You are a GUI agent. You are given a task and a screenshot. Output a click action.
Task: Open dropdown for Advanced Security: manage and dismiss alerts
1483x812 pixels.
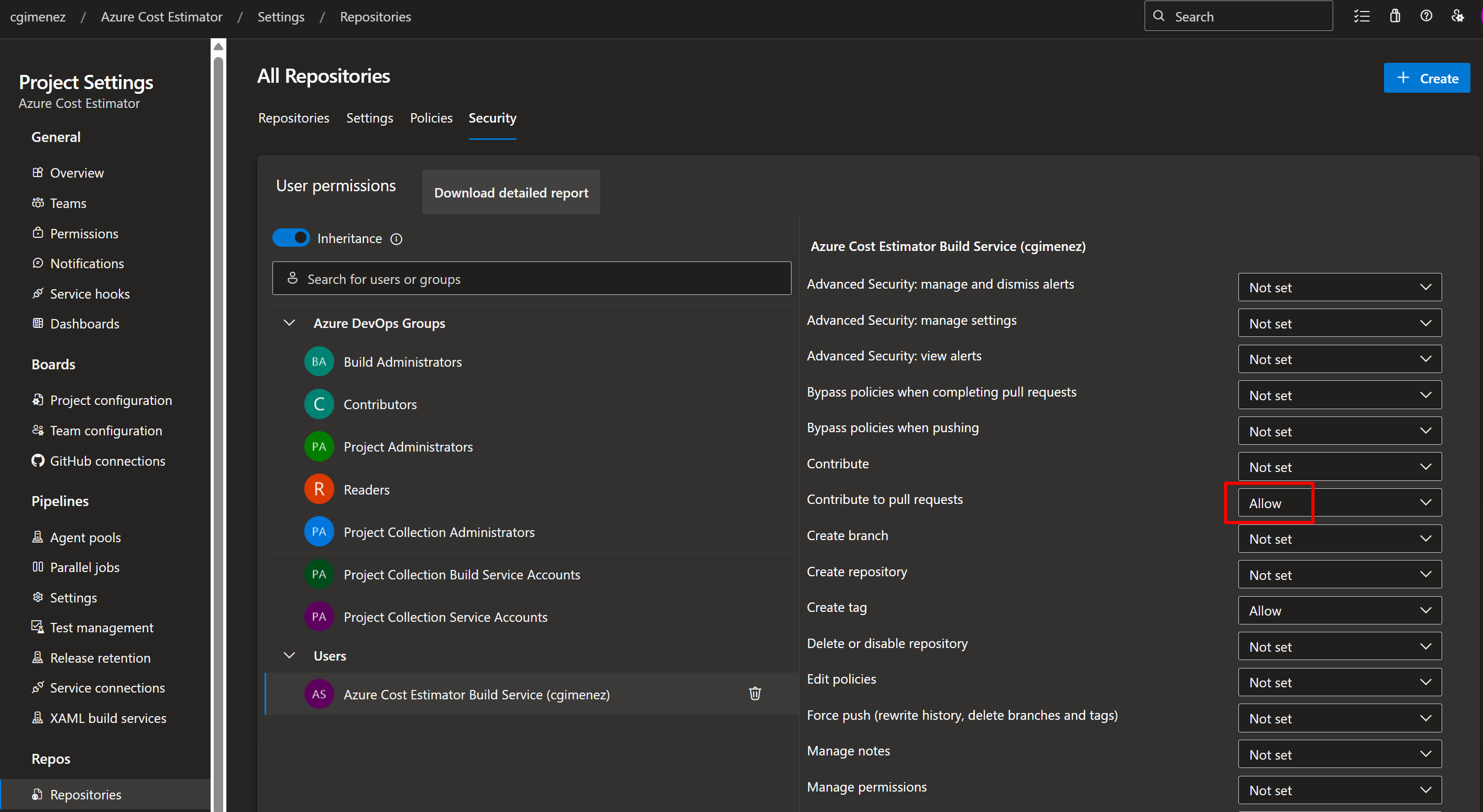point(1339,288)
